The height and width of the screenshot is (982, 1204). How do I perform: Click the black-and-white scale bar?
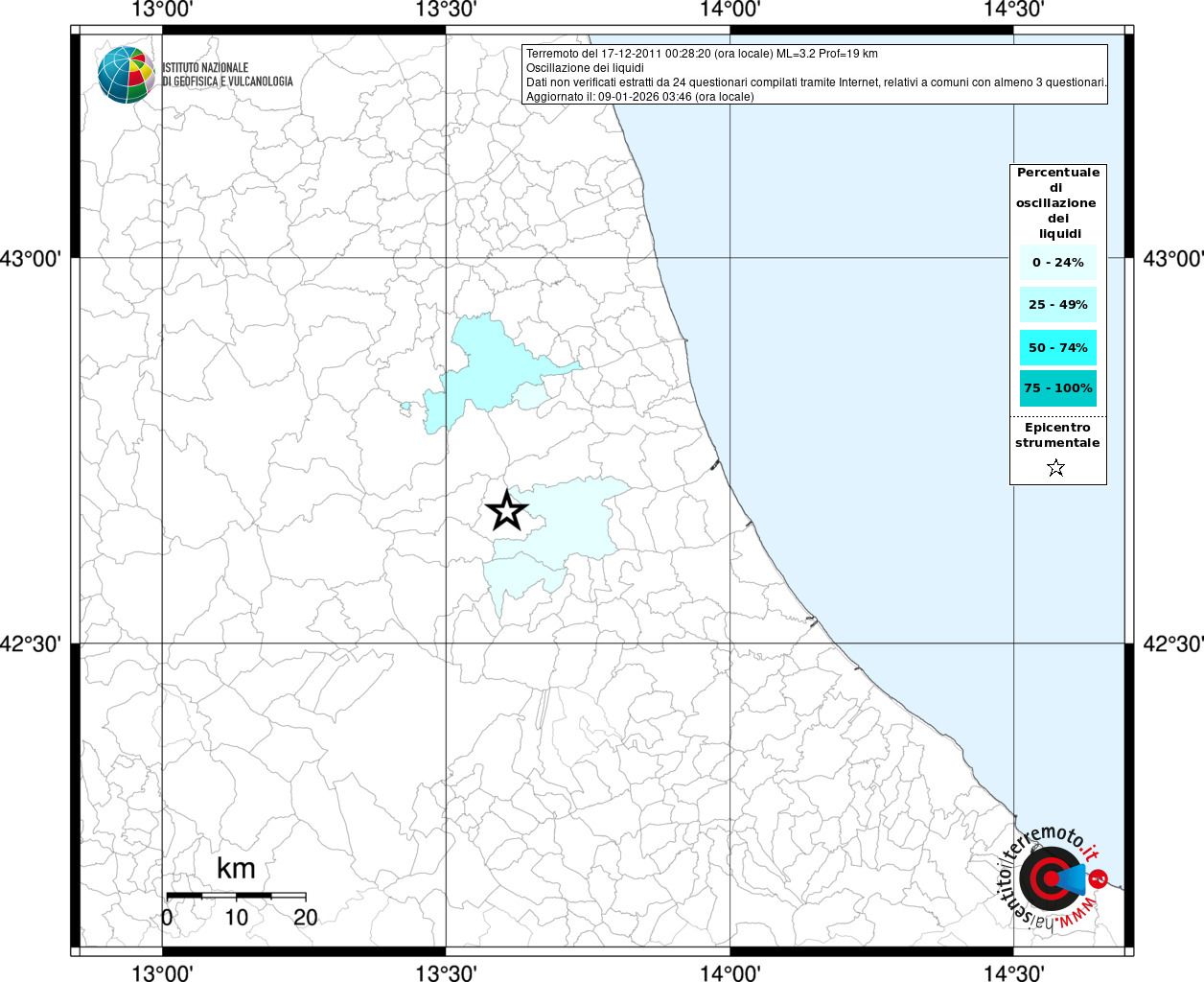[237, 895]
